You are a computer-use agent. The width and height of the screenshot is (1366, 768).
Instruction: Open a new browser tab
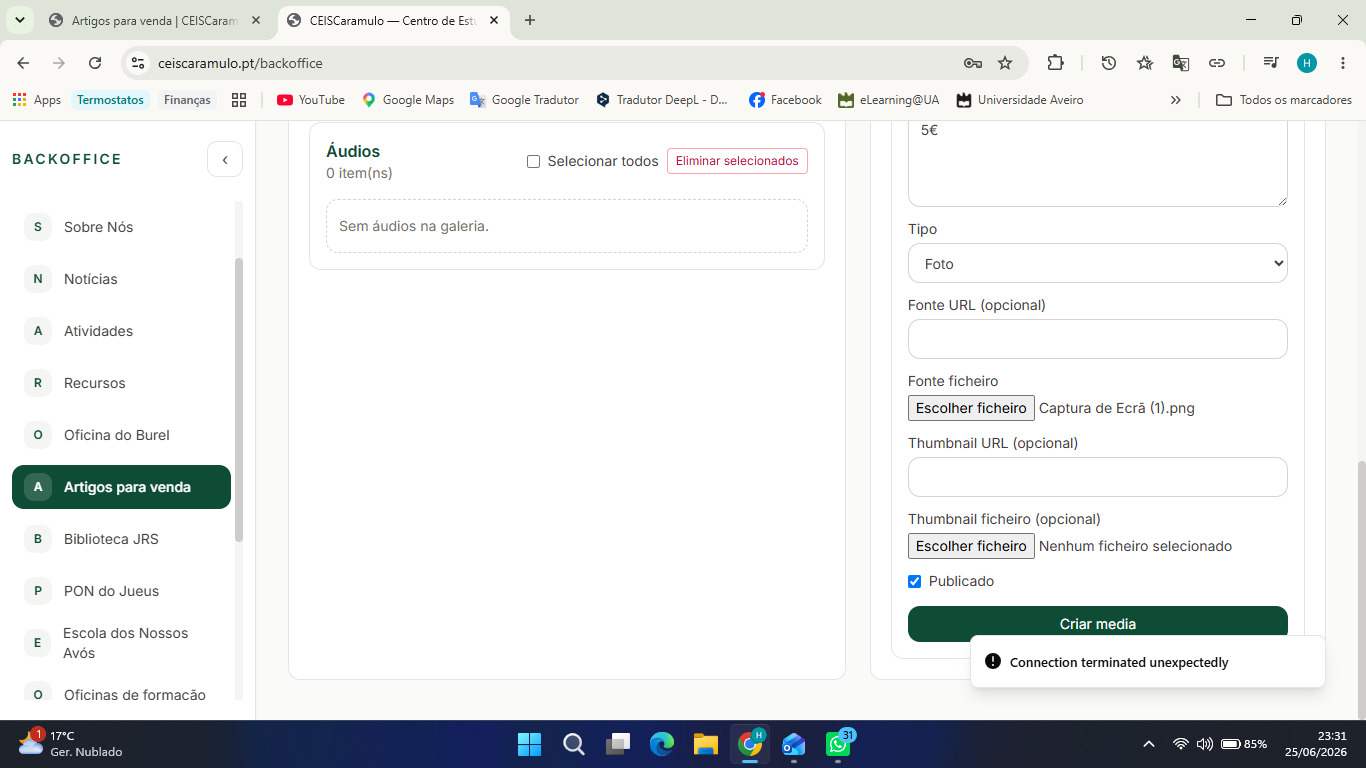pyautogui.click(x=529, y=20)
